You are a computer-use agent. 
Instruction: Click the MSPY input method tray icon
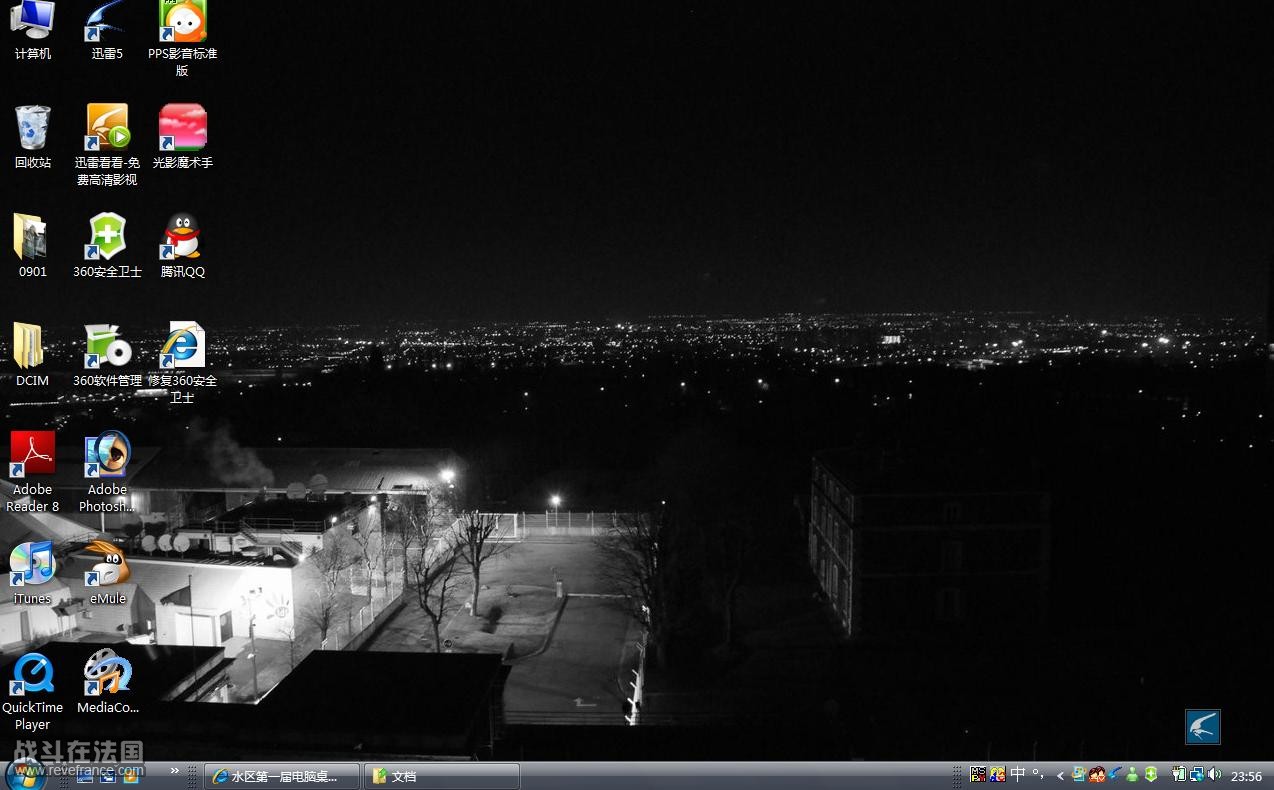(x=978, y=774)
